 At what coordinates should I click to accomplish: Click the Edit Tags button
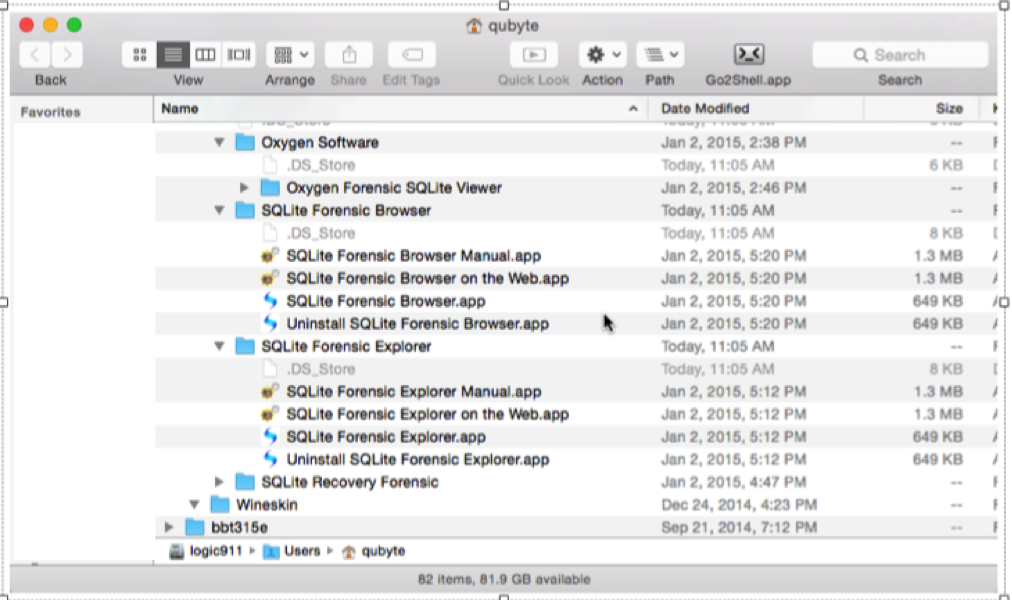click(412, 55)
